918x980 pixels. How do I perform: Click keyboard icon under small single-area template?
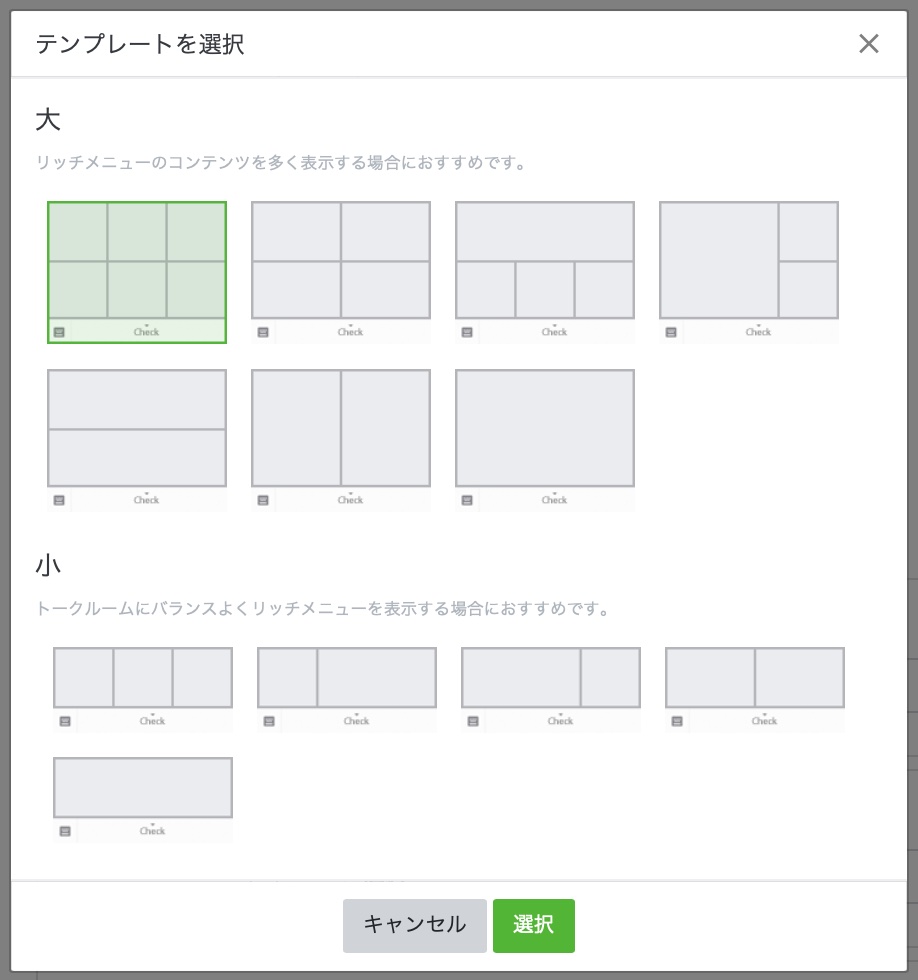65,831
